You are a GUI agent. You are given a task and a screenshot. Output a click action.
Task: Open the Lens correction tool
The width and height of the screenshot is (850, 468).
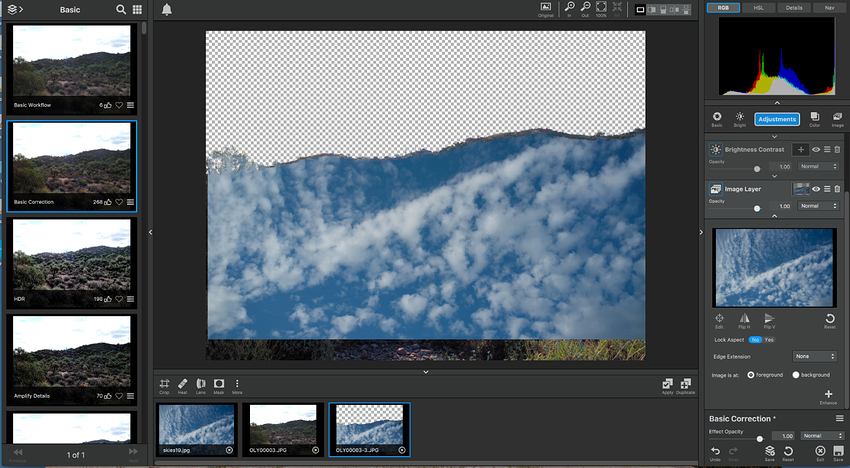tap(200, 384)
